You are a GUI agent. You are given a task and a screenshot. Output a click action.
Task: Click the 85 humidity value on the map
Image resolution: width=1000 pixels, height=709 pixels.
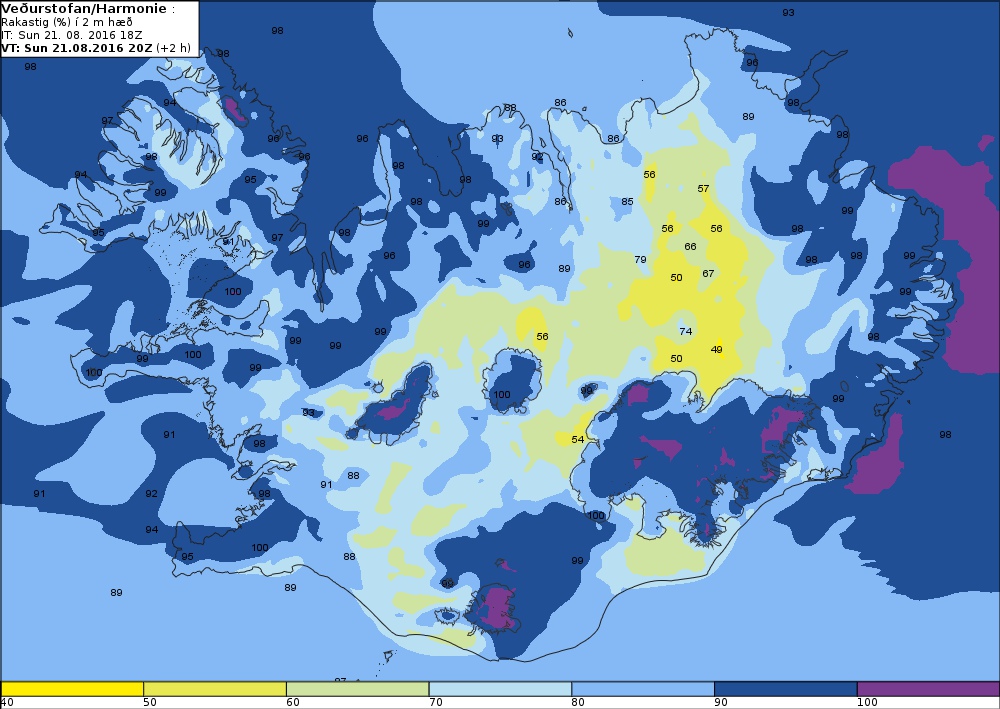pos(627,201)
